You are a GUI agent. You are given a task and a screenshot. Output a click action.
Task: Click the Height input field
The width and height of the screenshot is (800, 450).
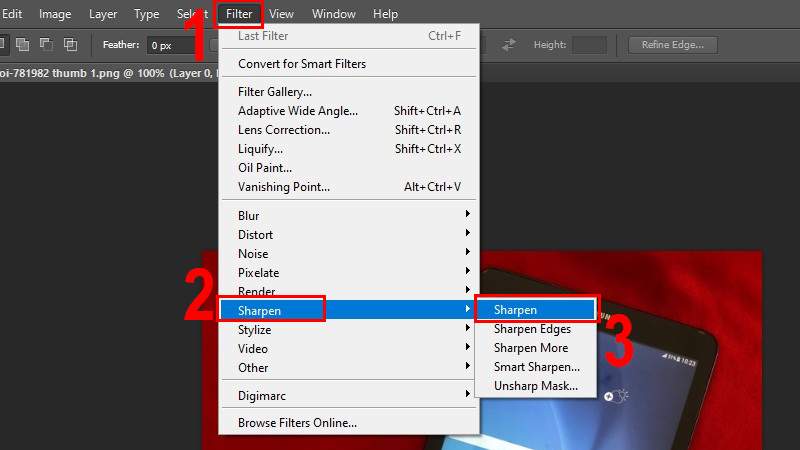pos(589,45)
